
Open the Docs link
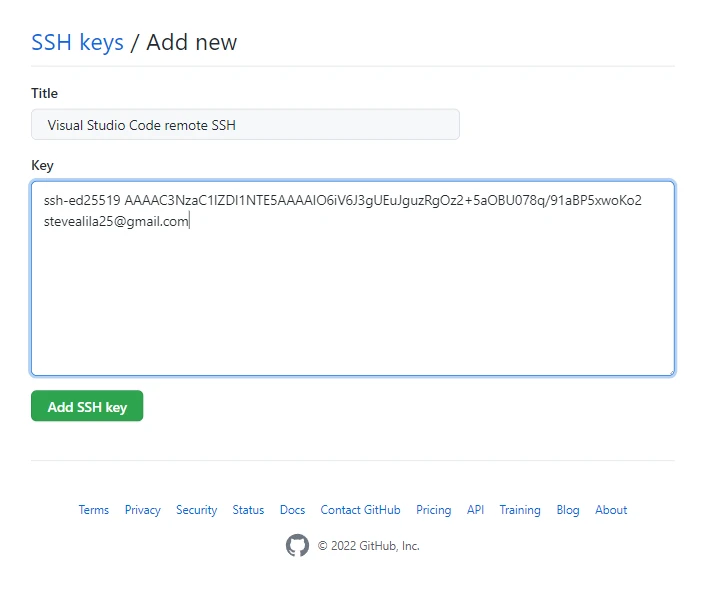[292, 510]
